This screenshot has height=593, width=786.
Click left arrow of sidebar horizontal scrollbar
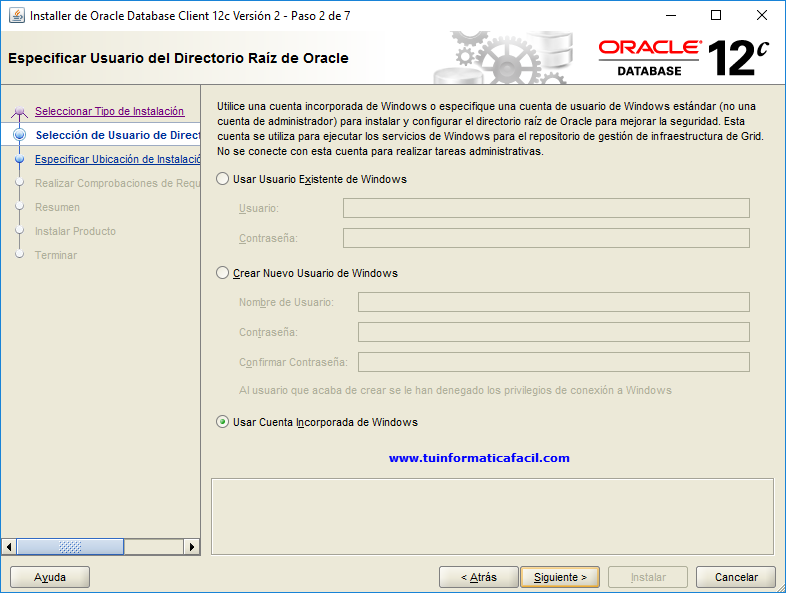coord(9,547)
